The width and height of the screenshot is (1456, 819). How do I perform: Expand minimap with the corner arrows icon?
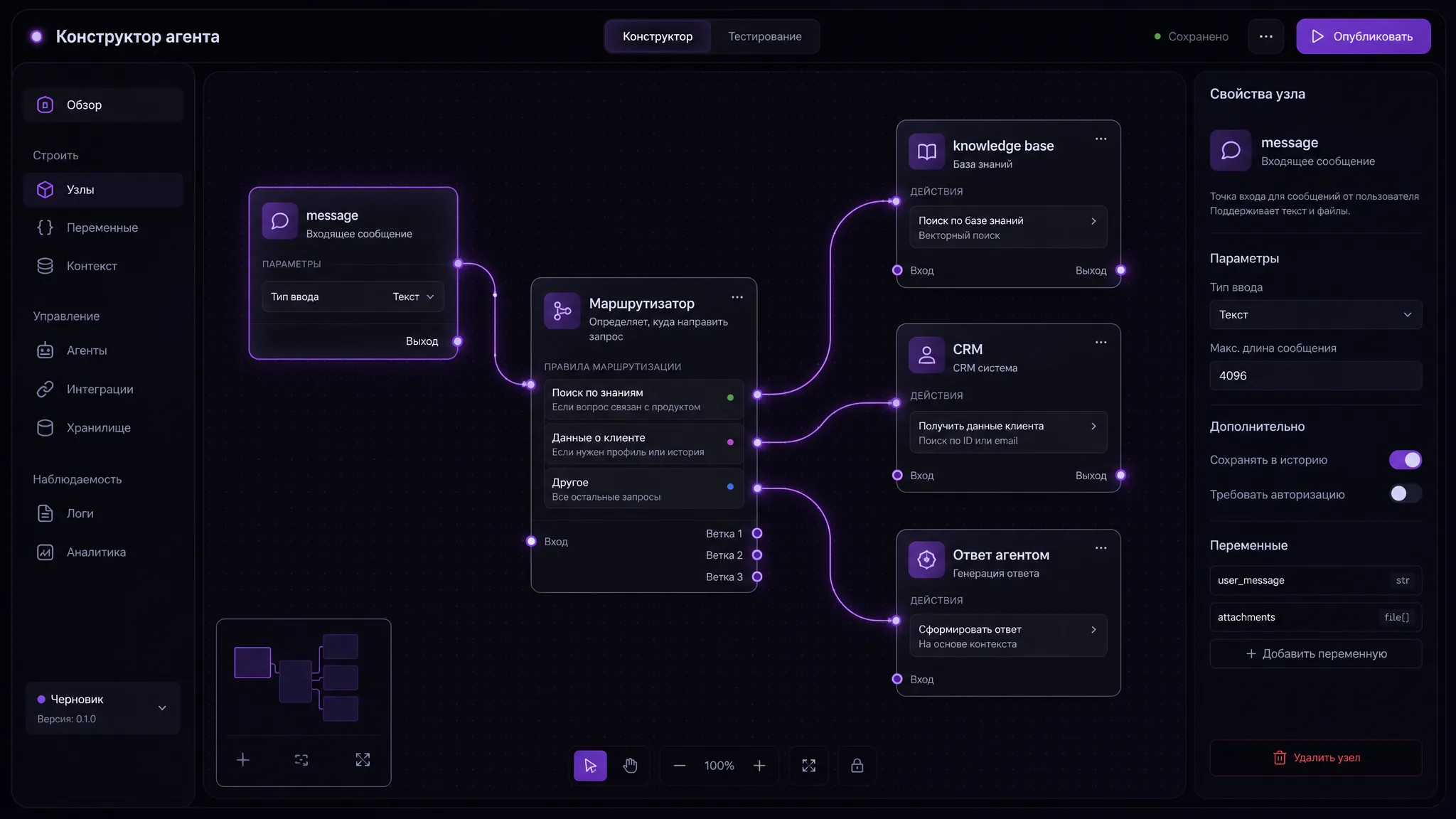coord(363,760)
